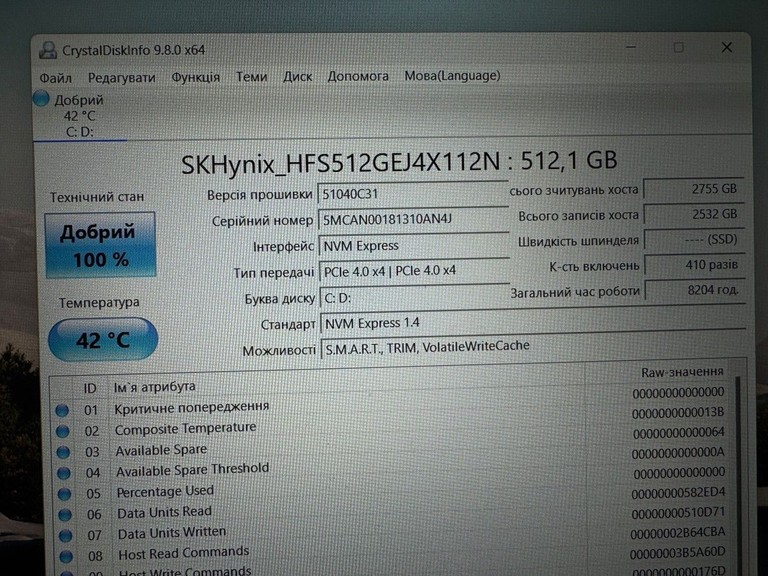This screenshot has width=768, height=576.
Task: Click the standard field NVM Express 1.4
Action: click(532, 323)
